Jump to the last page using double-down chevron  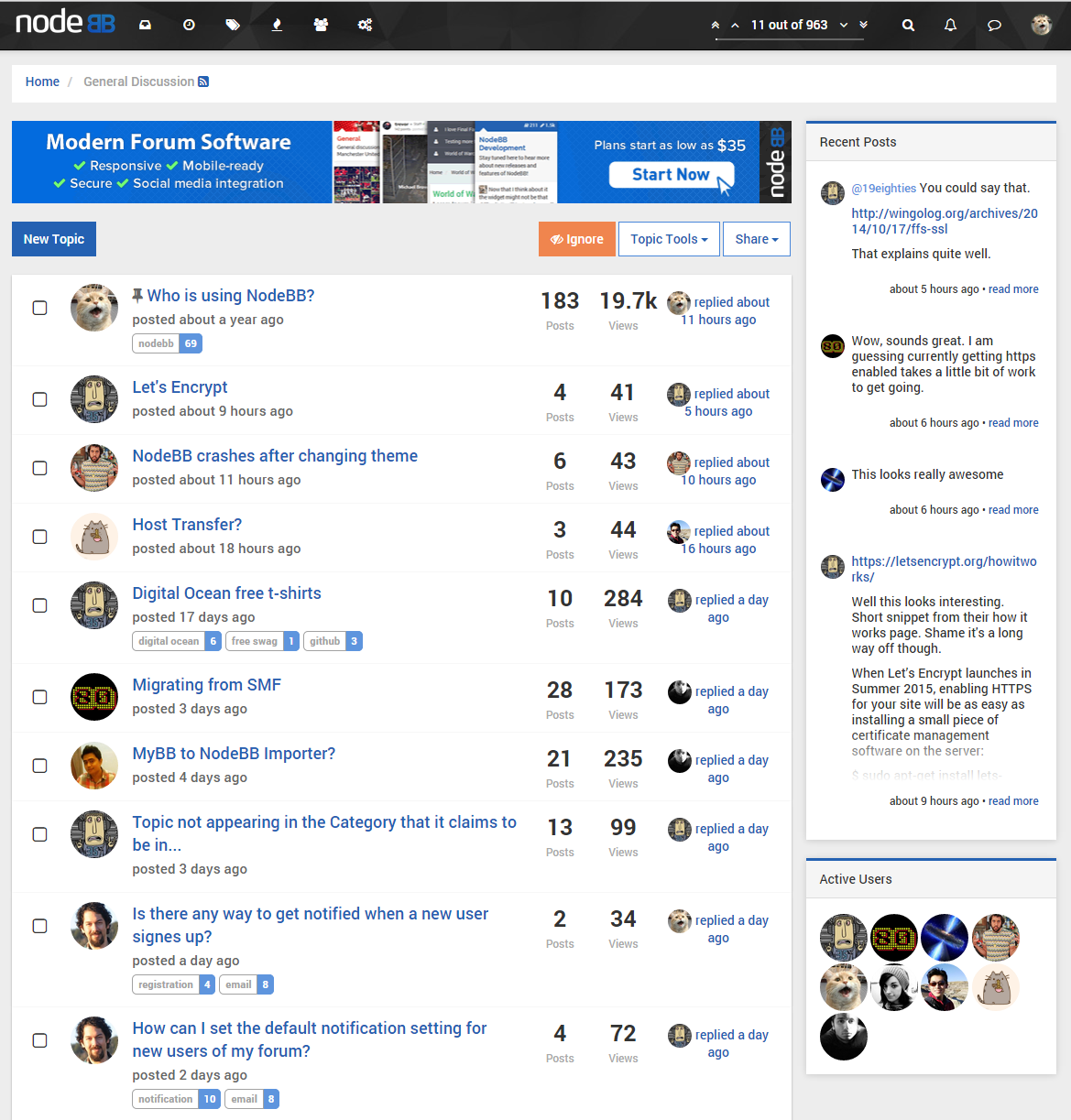coord(863,26)
